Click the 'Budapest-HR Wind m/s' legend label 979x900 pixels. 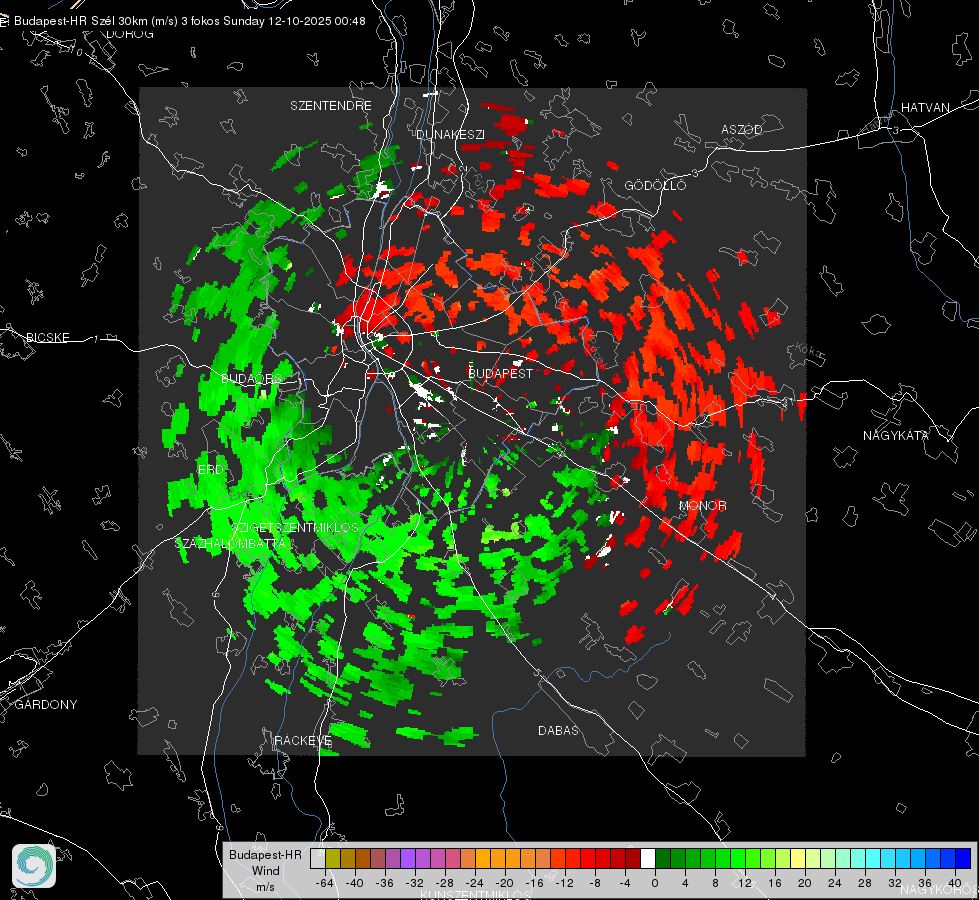pyautogui.click(x=265, y=871)
